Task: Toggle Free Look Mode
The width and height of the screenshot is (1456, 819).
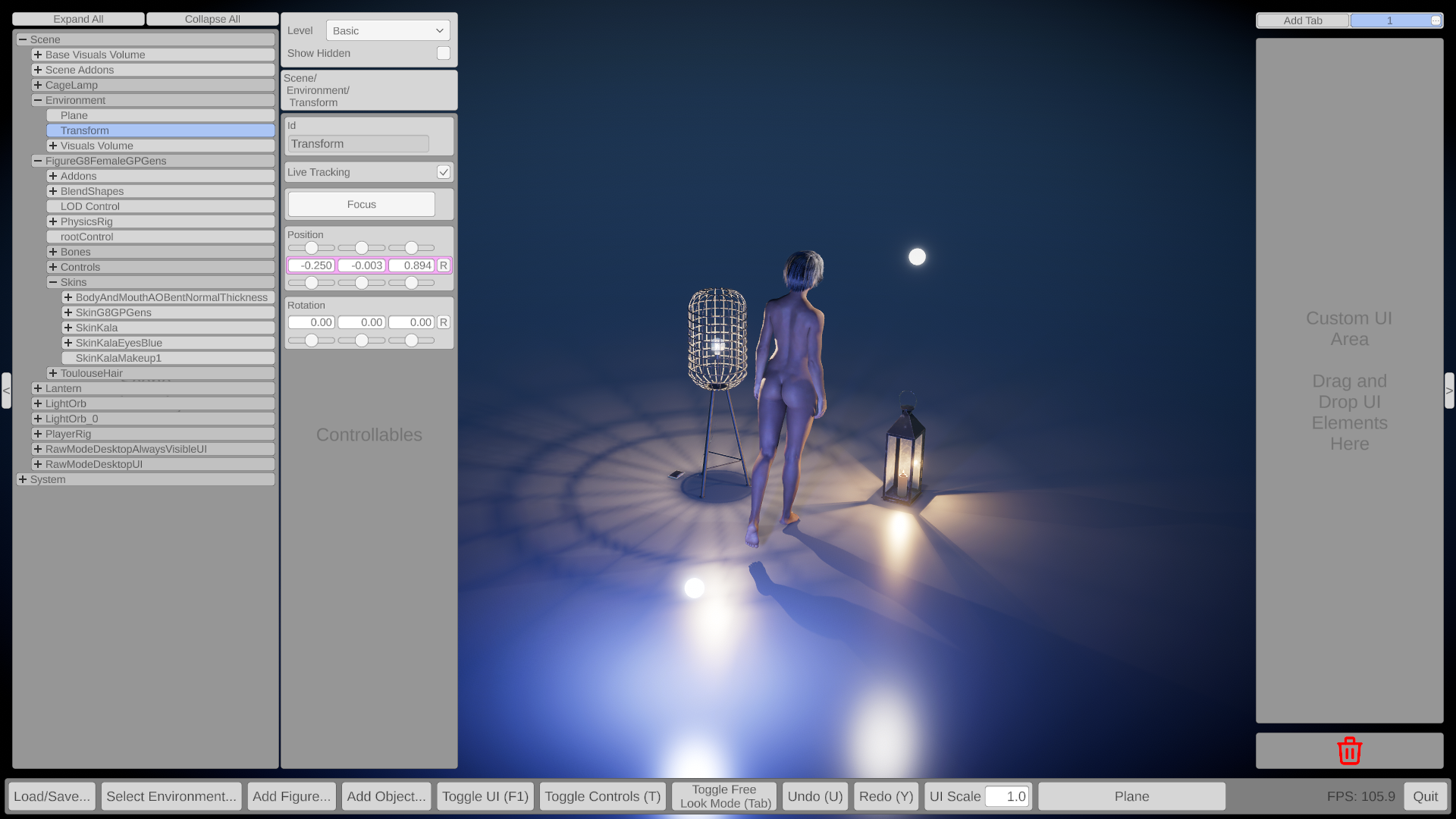Action: point(723,795)
